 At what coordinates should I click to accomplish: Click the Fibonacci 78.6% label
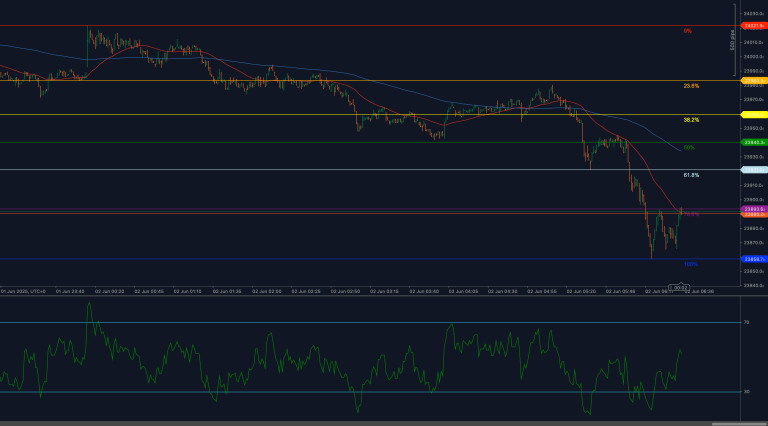(691, 214)
